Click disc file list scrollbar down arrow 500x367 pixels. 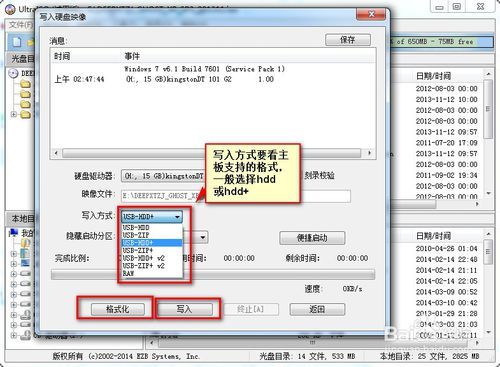[x=488, y=194]
